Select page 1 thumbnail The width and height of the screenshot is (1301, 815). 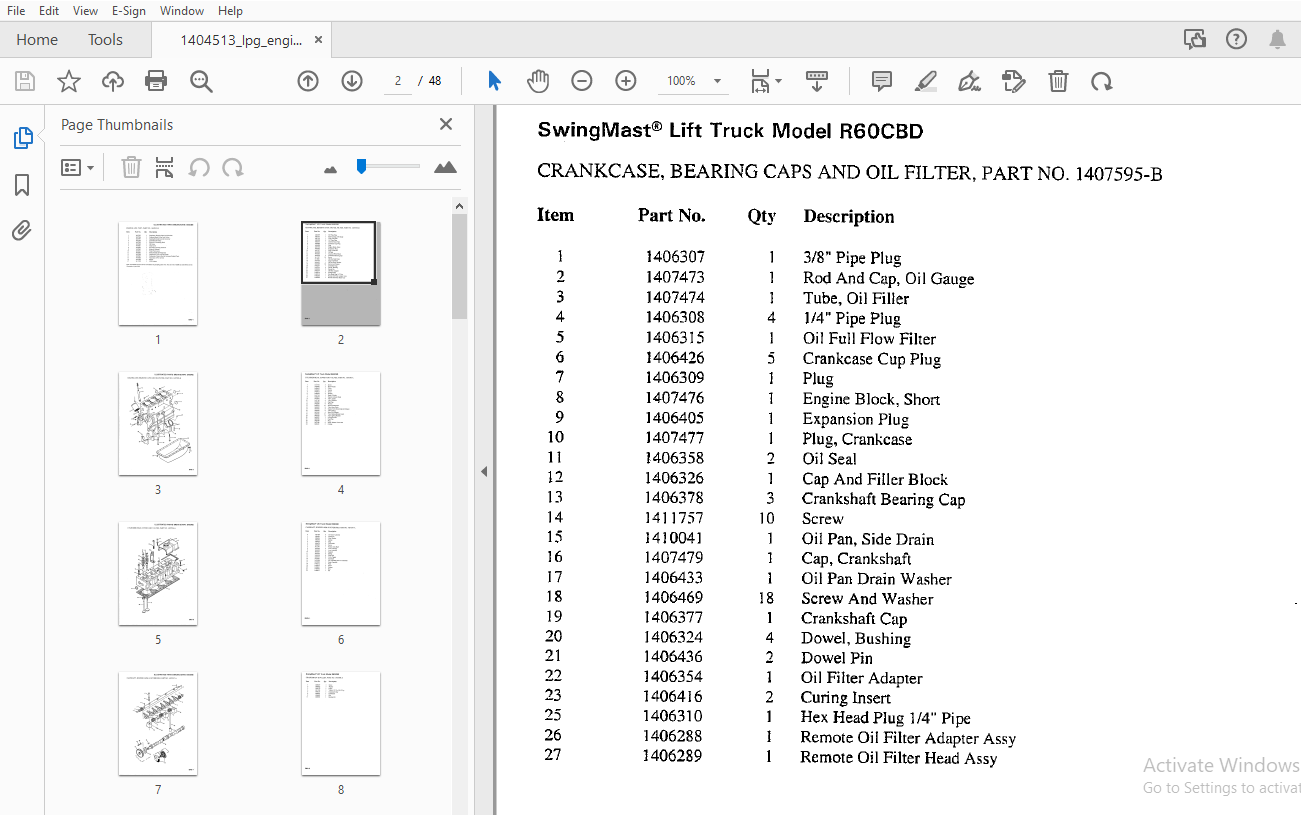(158, 273)
